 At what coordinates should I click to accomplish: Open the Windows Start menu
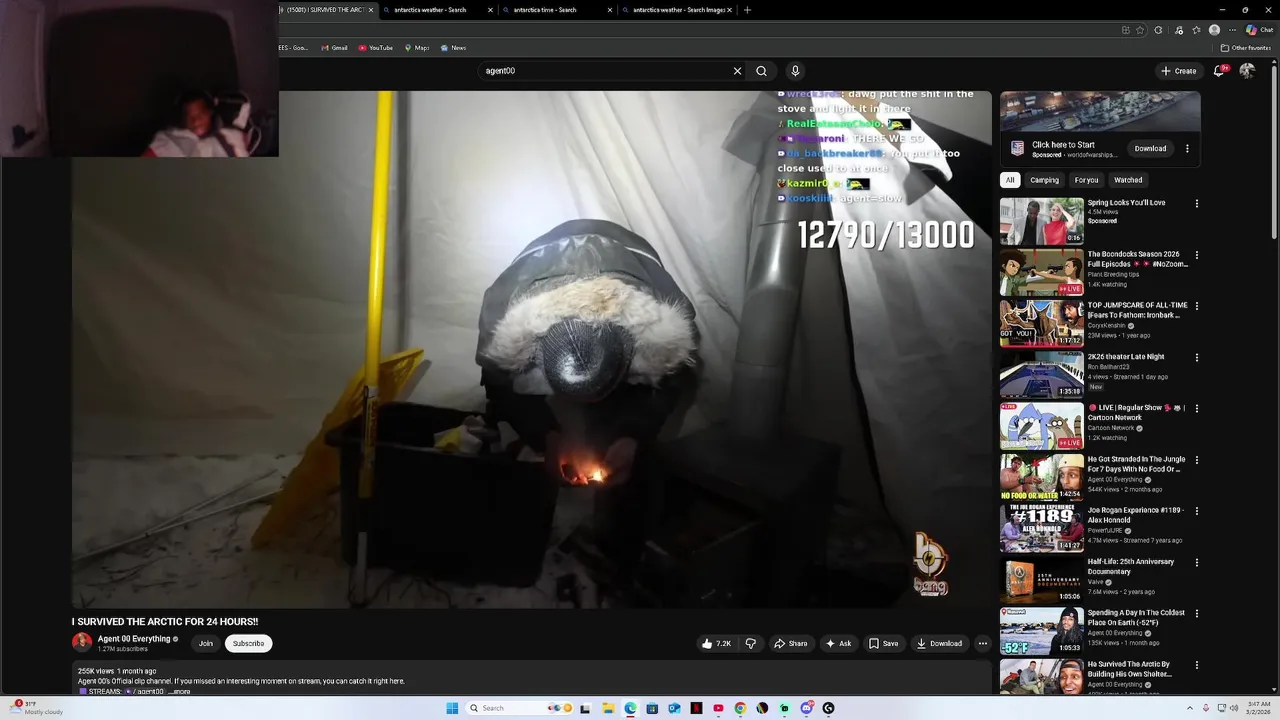click(452, 708)
